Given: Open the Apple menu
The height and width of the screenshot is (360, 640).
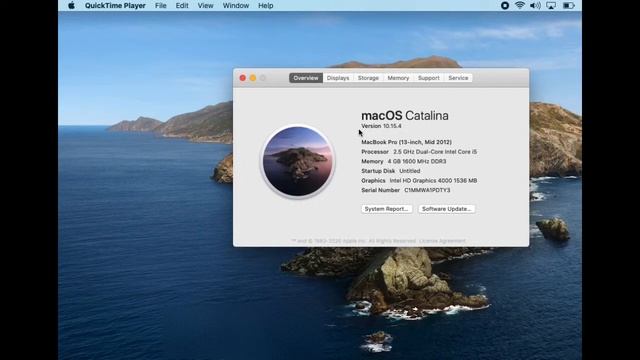Looking at the screenshot, I should 71,5.
